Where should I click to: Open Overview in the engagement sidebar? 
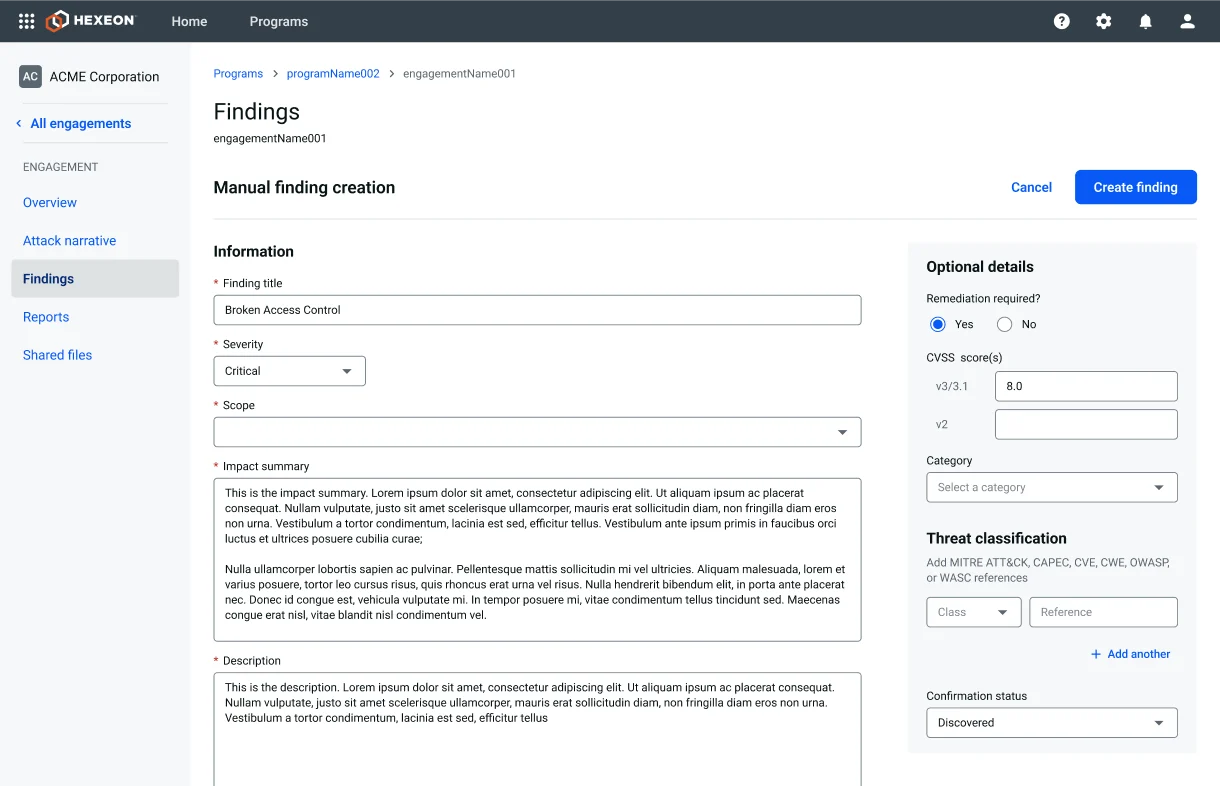50,202
